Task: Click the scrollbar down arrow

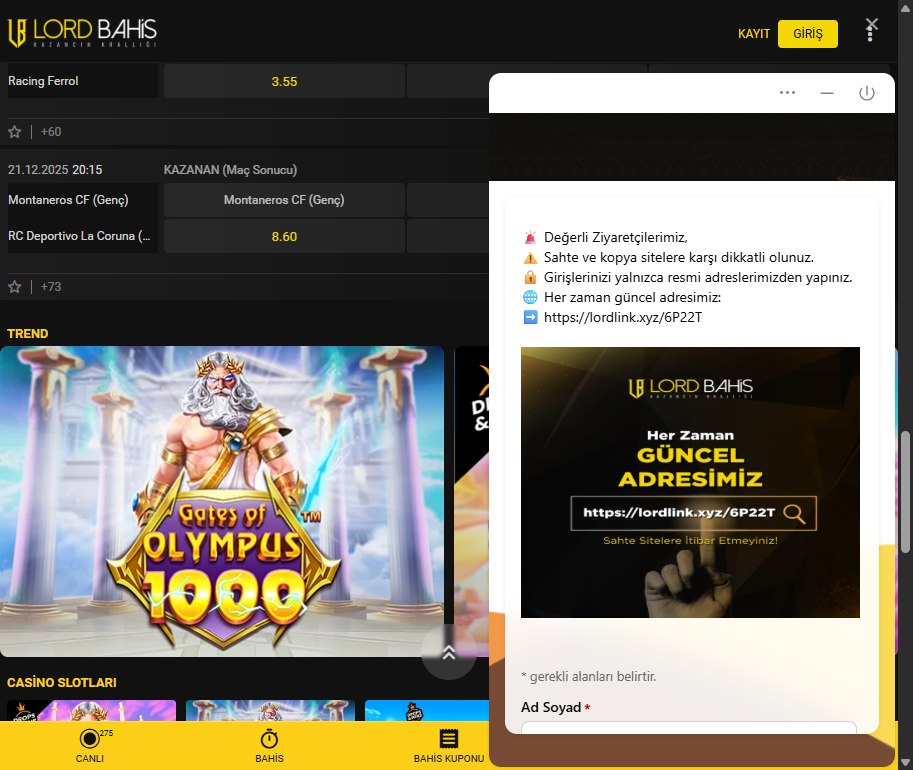Action: [905, 762]
